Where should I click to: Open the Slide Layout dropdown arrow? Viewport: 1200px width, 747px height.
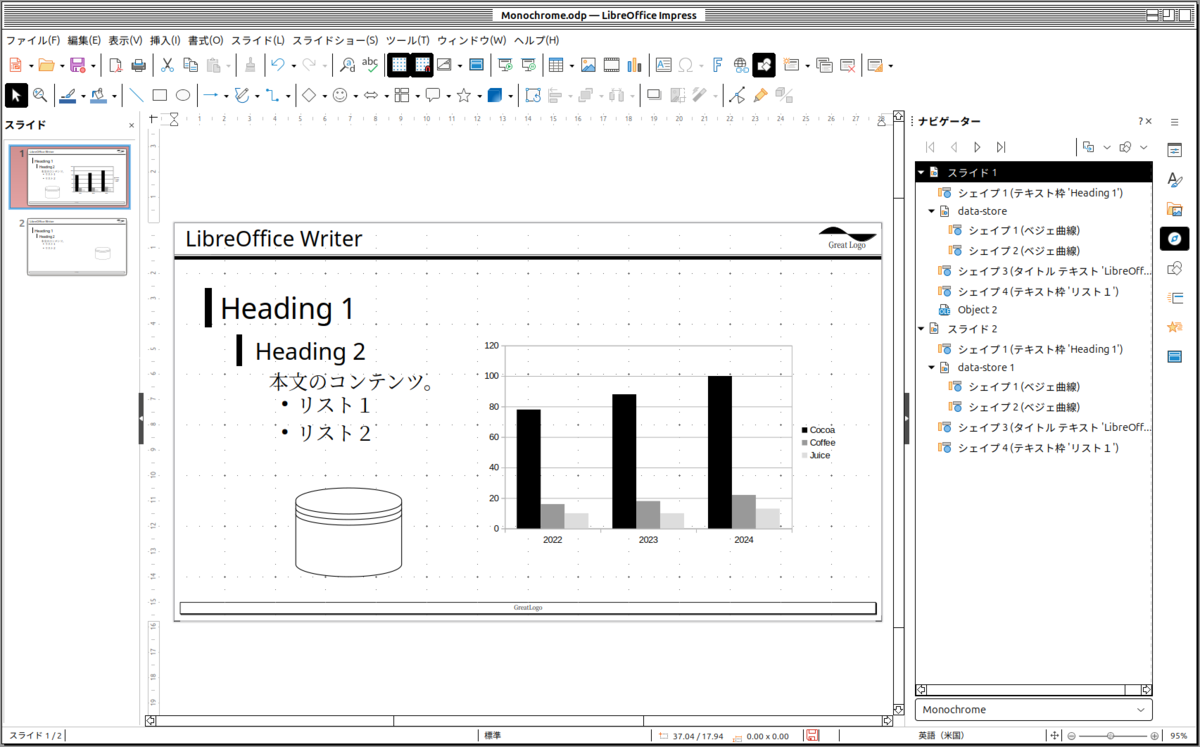pyautogui.click(x=890, y=66)
